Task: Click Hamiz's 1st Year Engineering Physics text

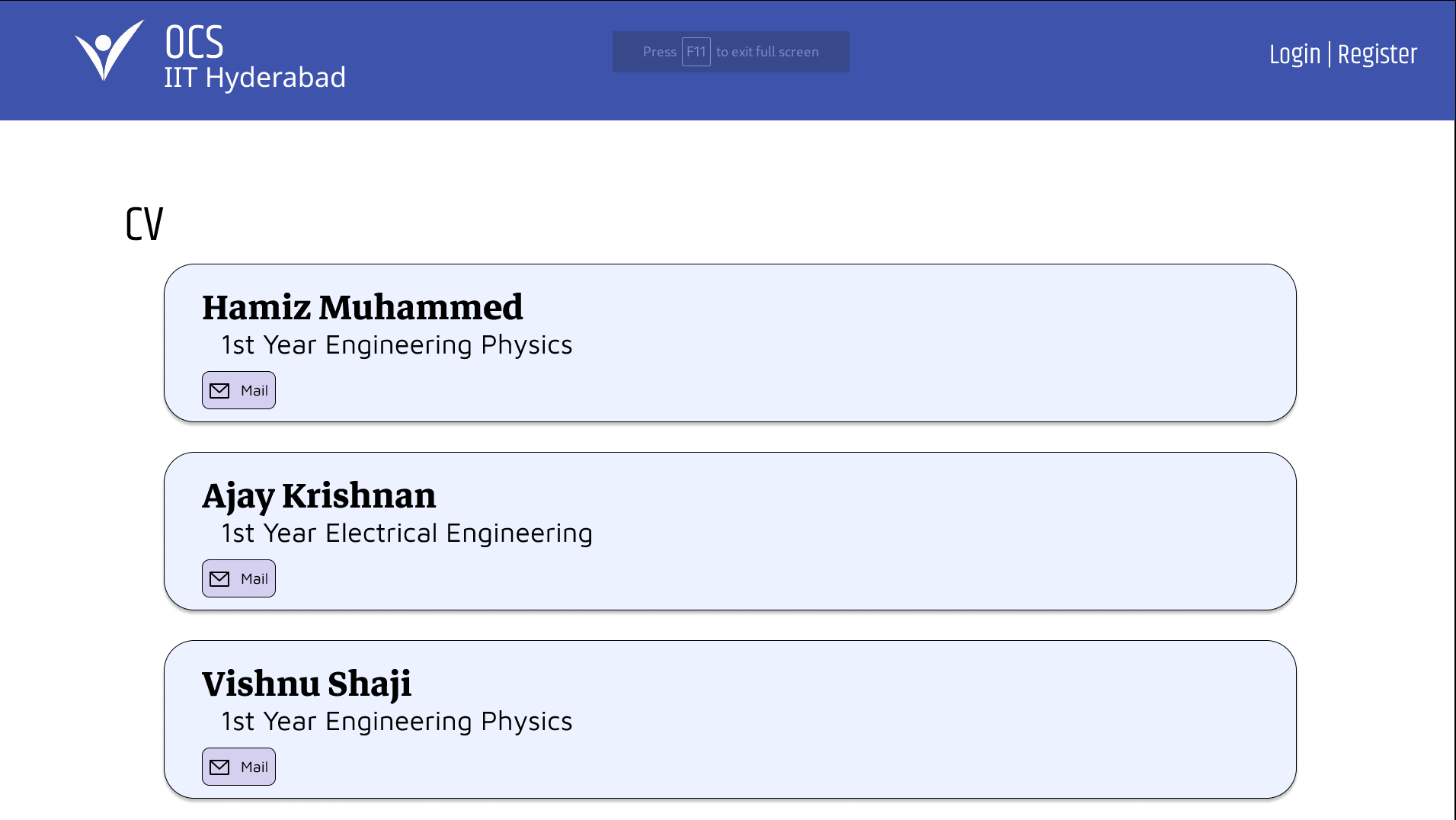Action: pos(396,345)
